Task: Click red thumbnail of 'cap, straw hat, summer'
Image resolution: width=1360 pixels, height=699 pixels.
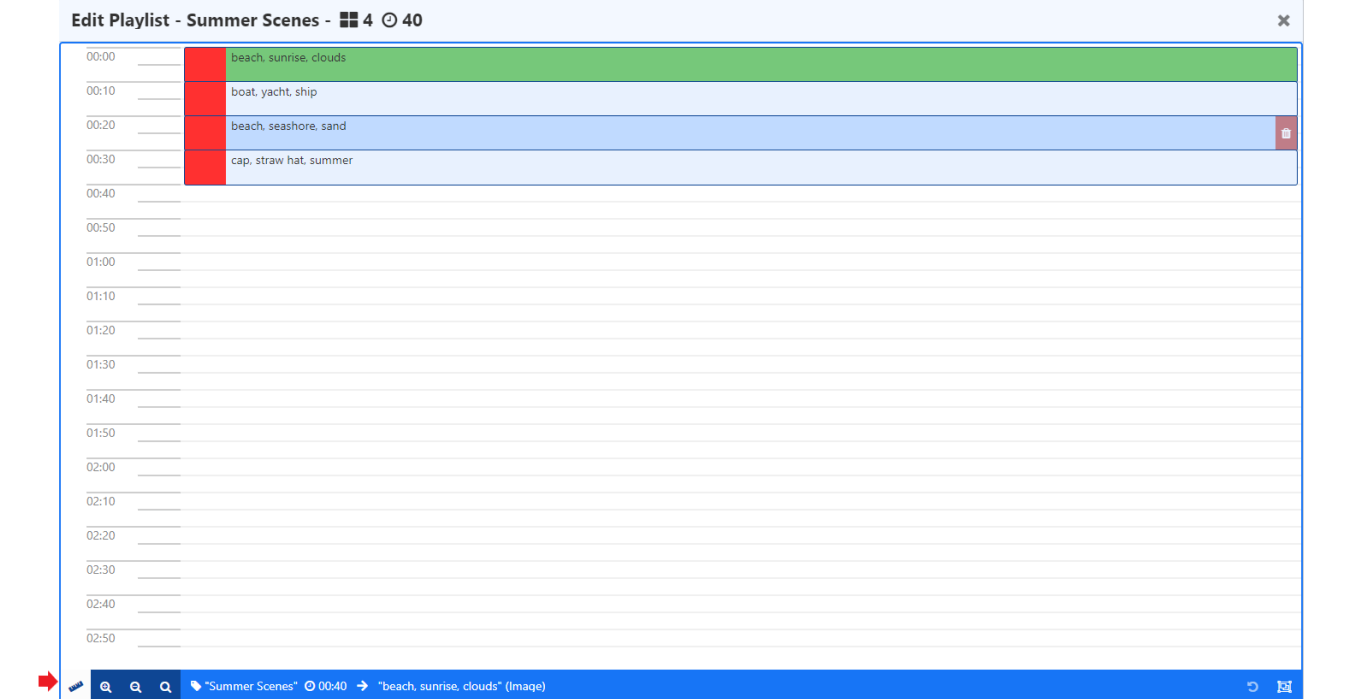Action: pos(205,167)
